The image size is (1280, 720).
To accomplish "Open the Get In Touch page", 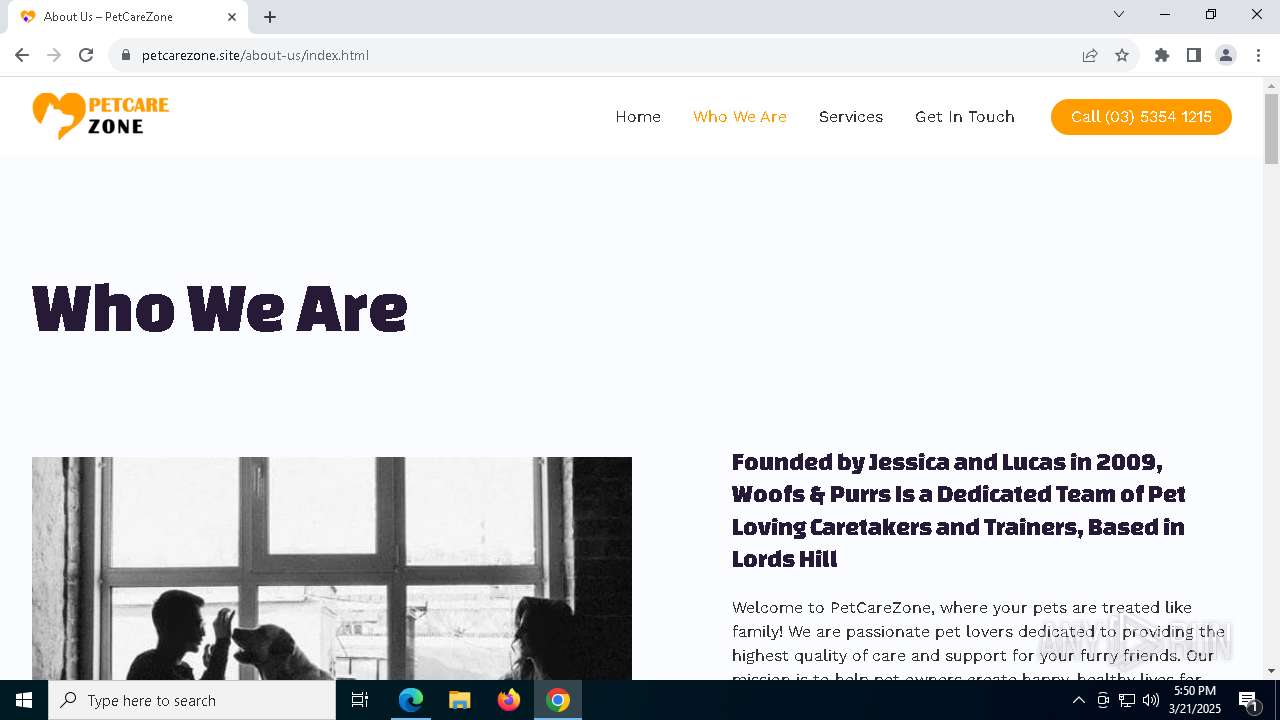I will click(965, 117).
